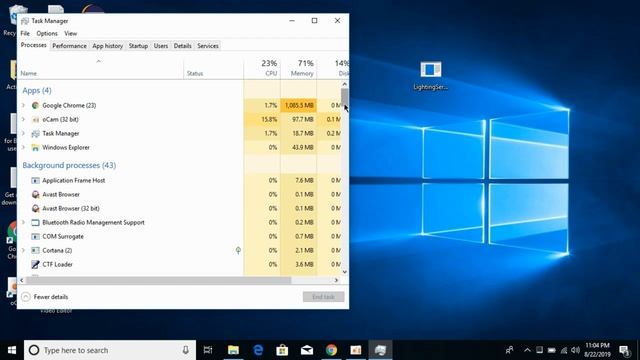Open Google Chrome from the taskbar
This screenshot has height=360, width=640.
point(331,350)
